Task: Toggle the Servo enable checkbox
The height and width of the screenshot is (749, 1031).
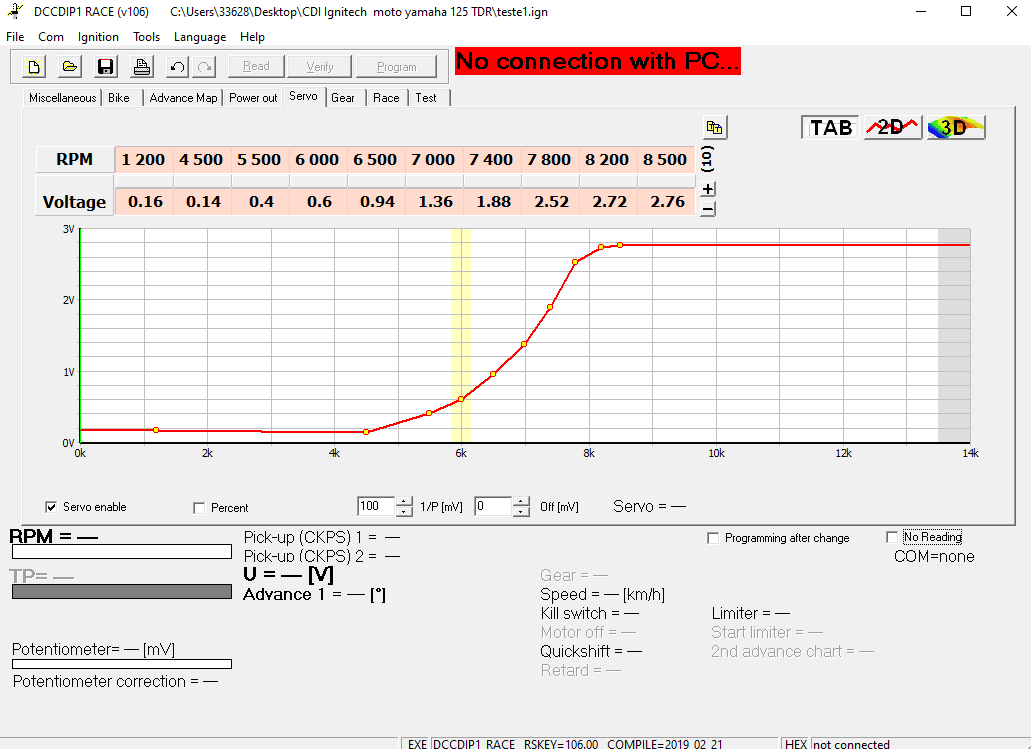Action: pyautogui.click(x=51, y=507)
